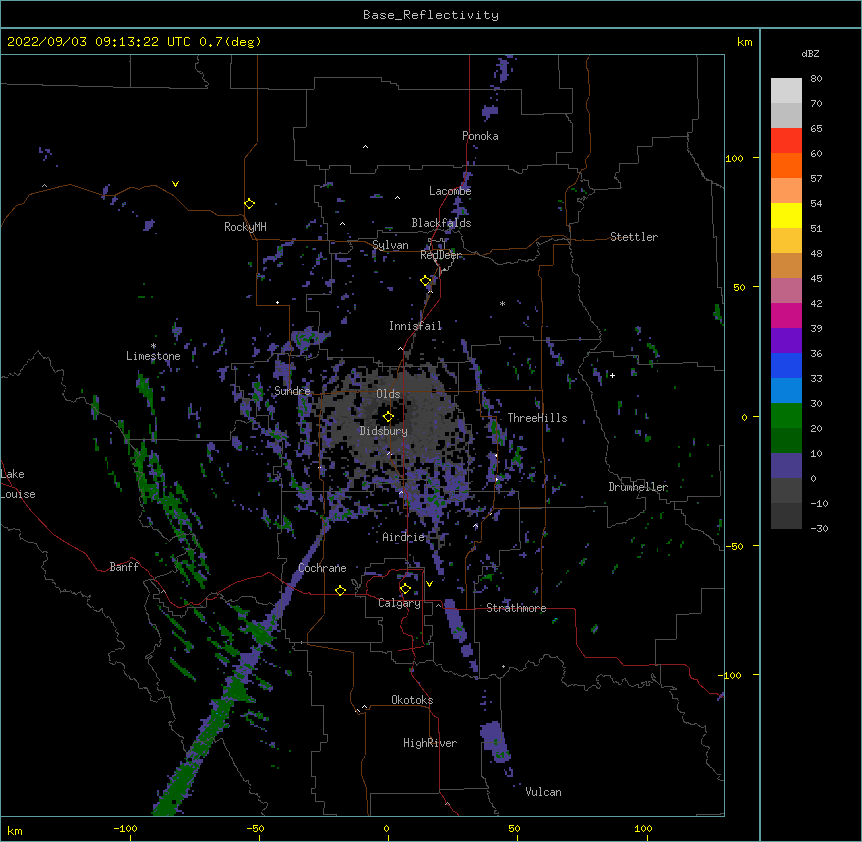Click the Ponoka city label

(480, 136)
